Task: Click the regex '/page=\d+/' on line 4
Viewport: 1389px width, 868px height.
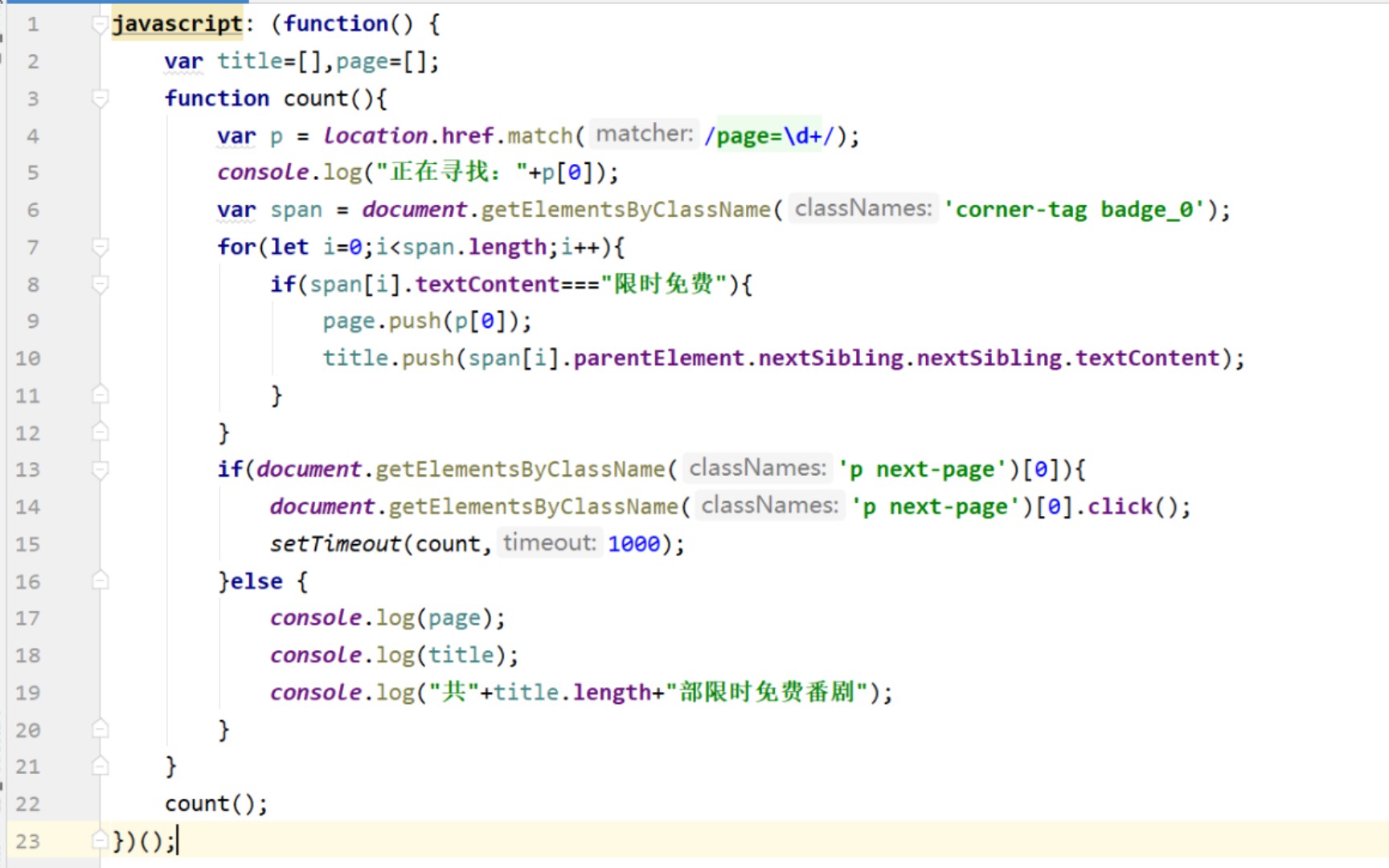Action: 769,136
